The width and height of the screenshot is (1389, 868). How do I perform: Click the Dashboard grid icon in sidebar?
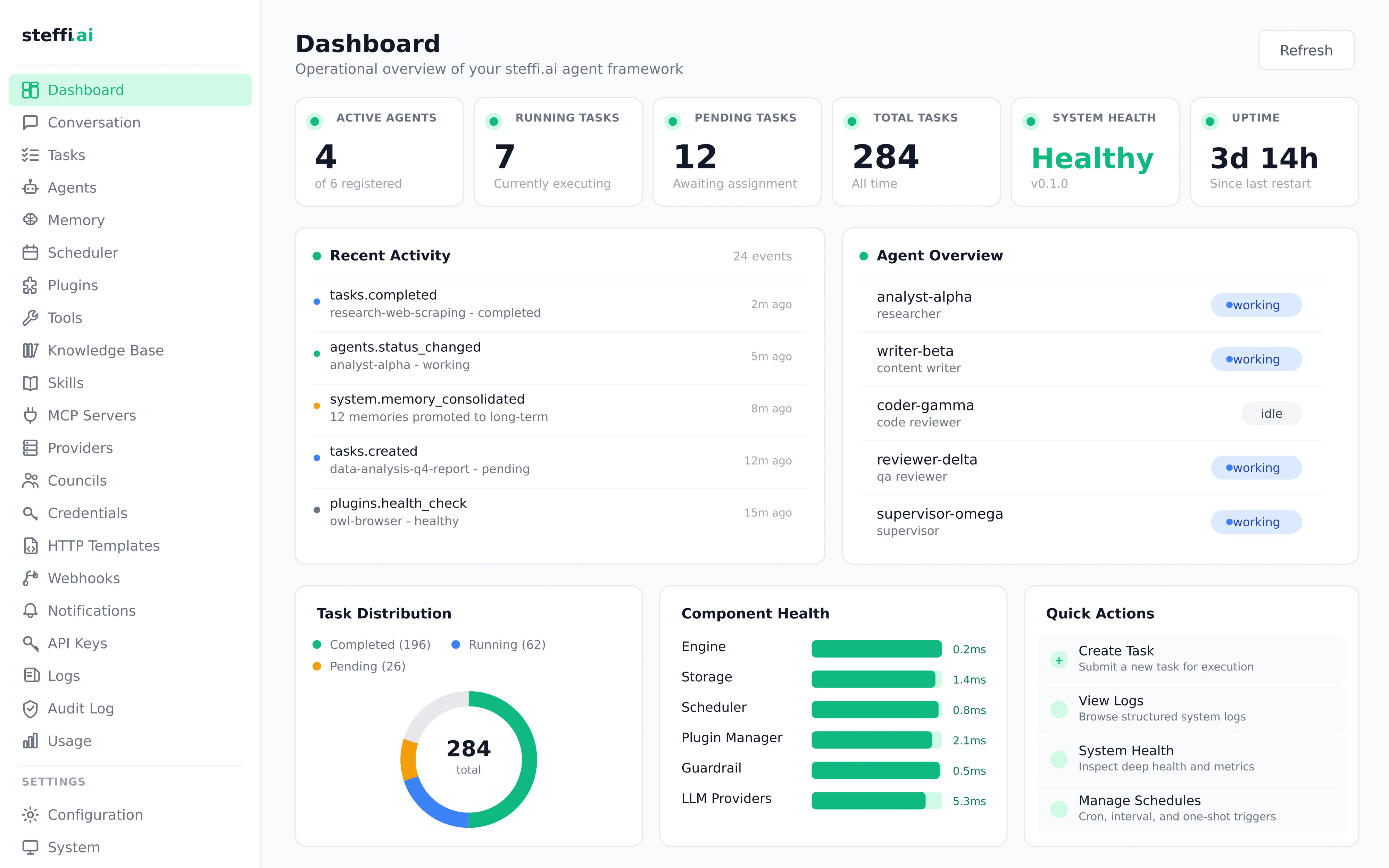31,90
